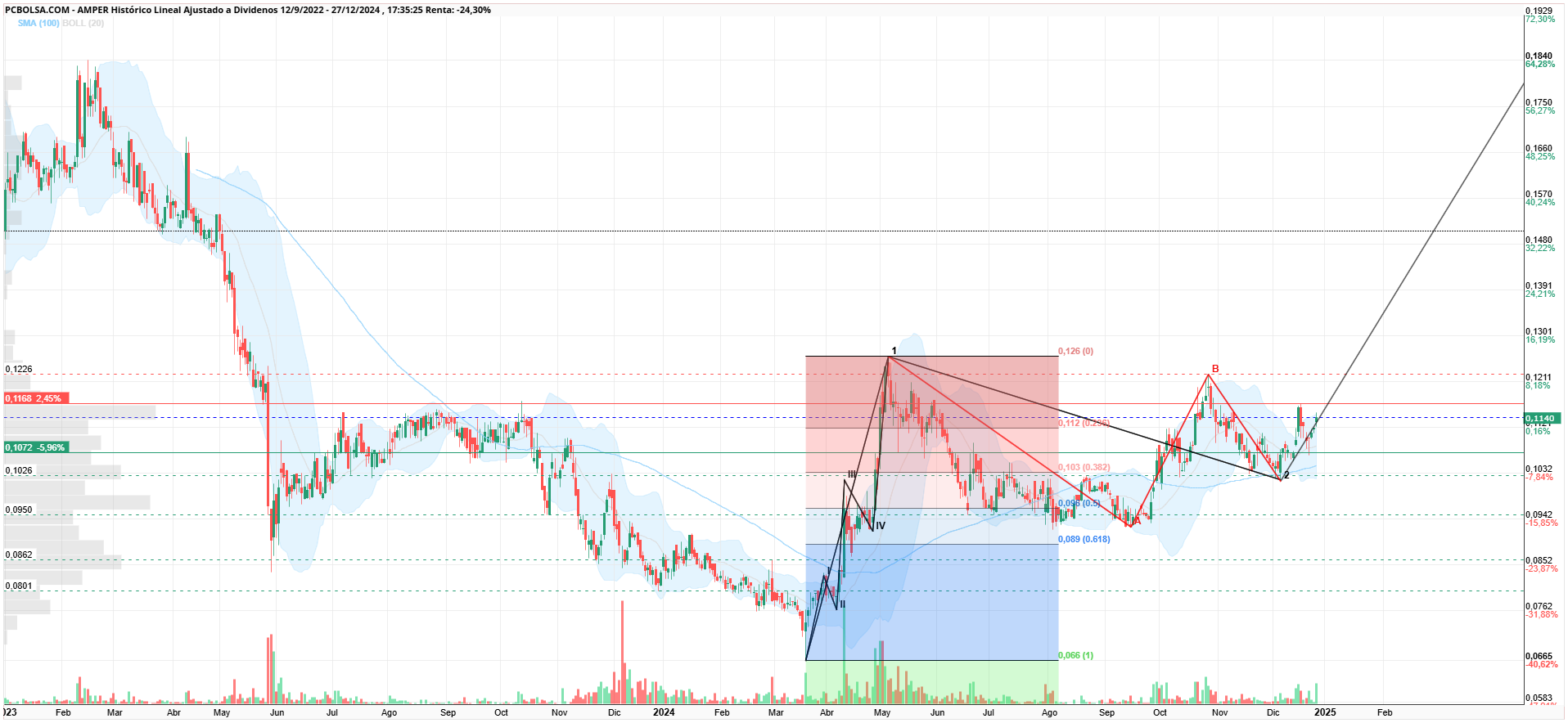Viewport: 1568px width, 723px height.
Task: Click the 0,1140 current price label
Action: tap(1543, 418)
